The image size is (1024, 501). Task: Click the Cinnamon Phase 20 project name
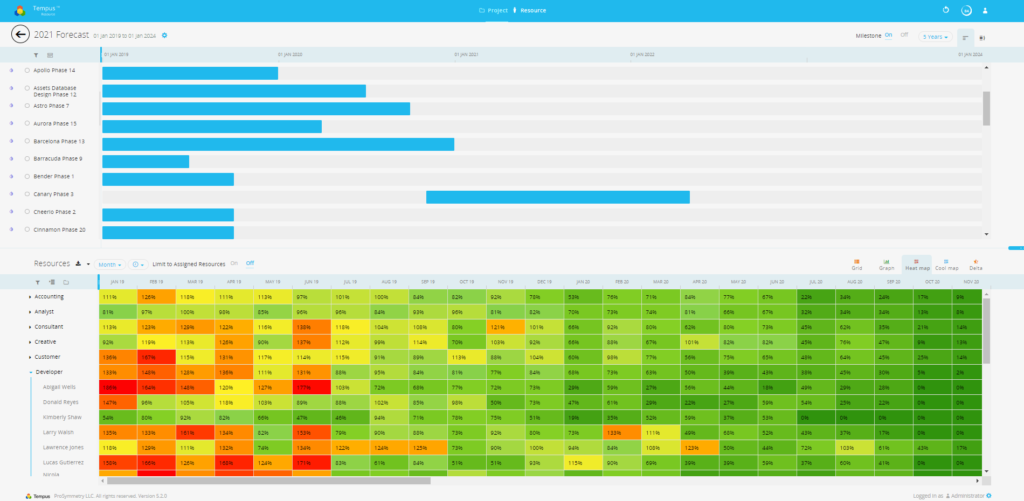(59, 229)
